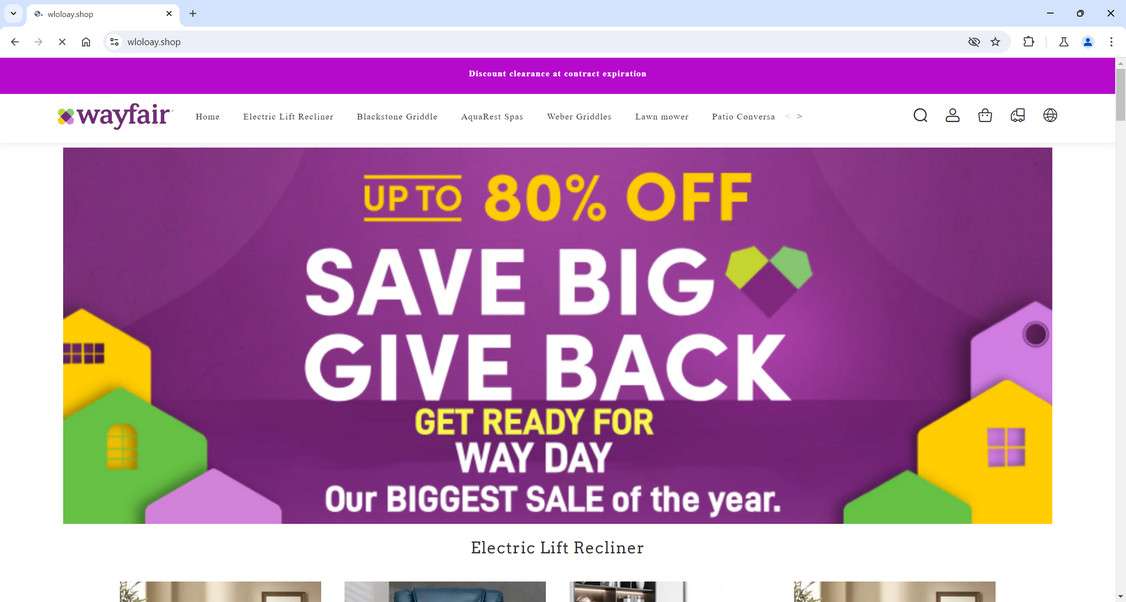Open the globe language selector icon
The image size is (1126, 602).
click(1050, 116)
